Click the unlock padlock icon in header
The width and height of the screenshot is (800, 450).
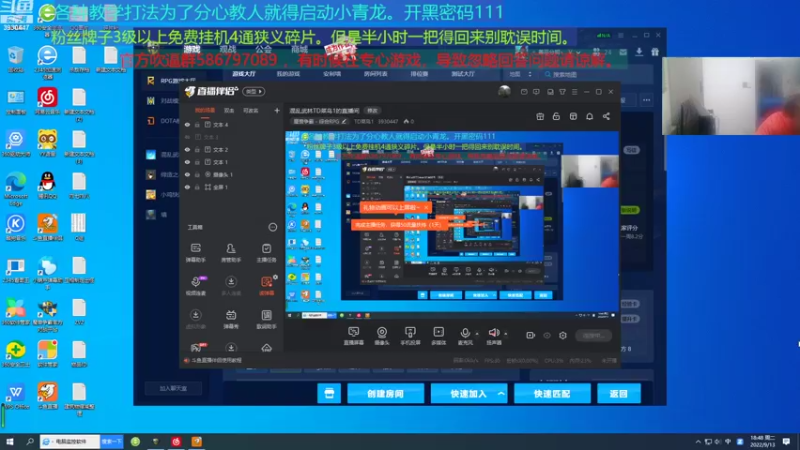[556, 116]
